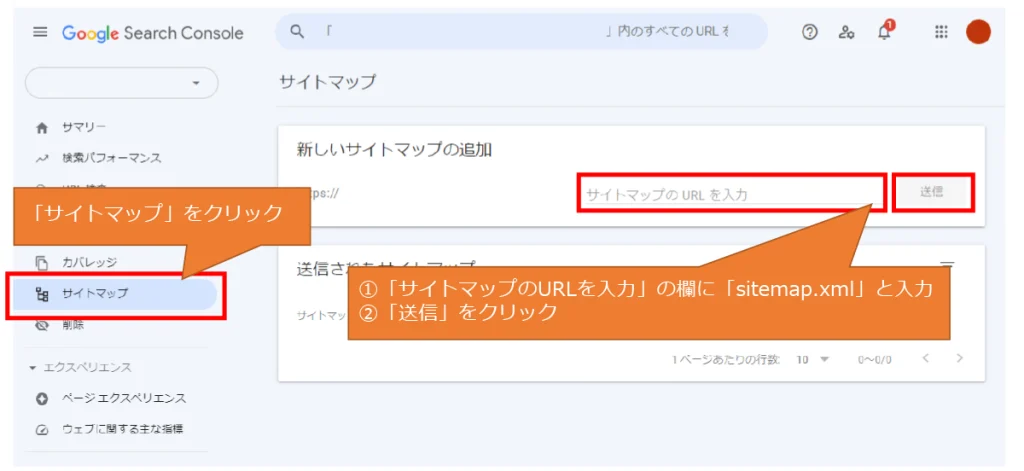Click the account profile avatar
Screen dimensions: 1024x471
978,32
